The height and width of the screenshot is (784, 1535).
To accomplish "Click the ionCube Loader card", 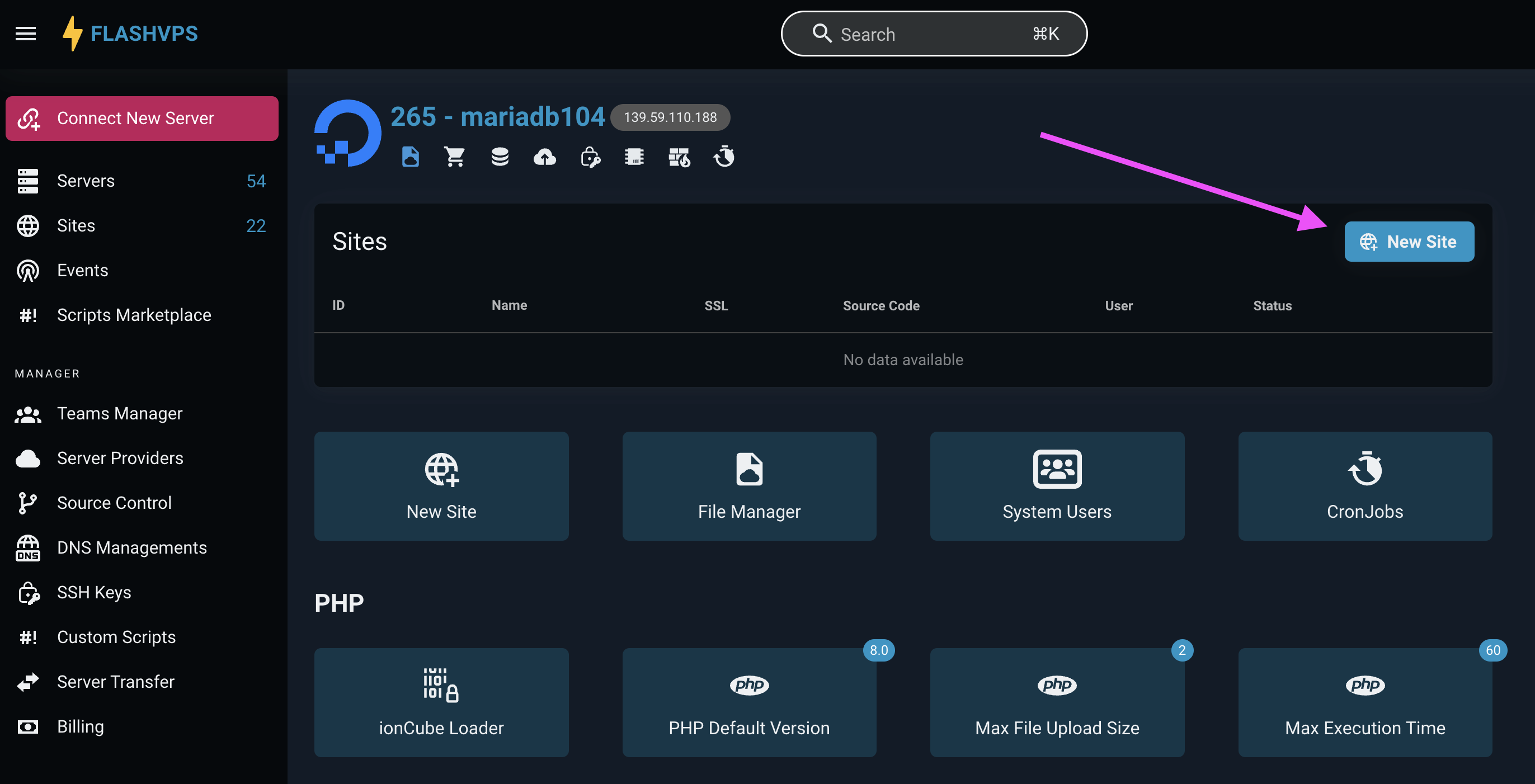I will [441, 703].
